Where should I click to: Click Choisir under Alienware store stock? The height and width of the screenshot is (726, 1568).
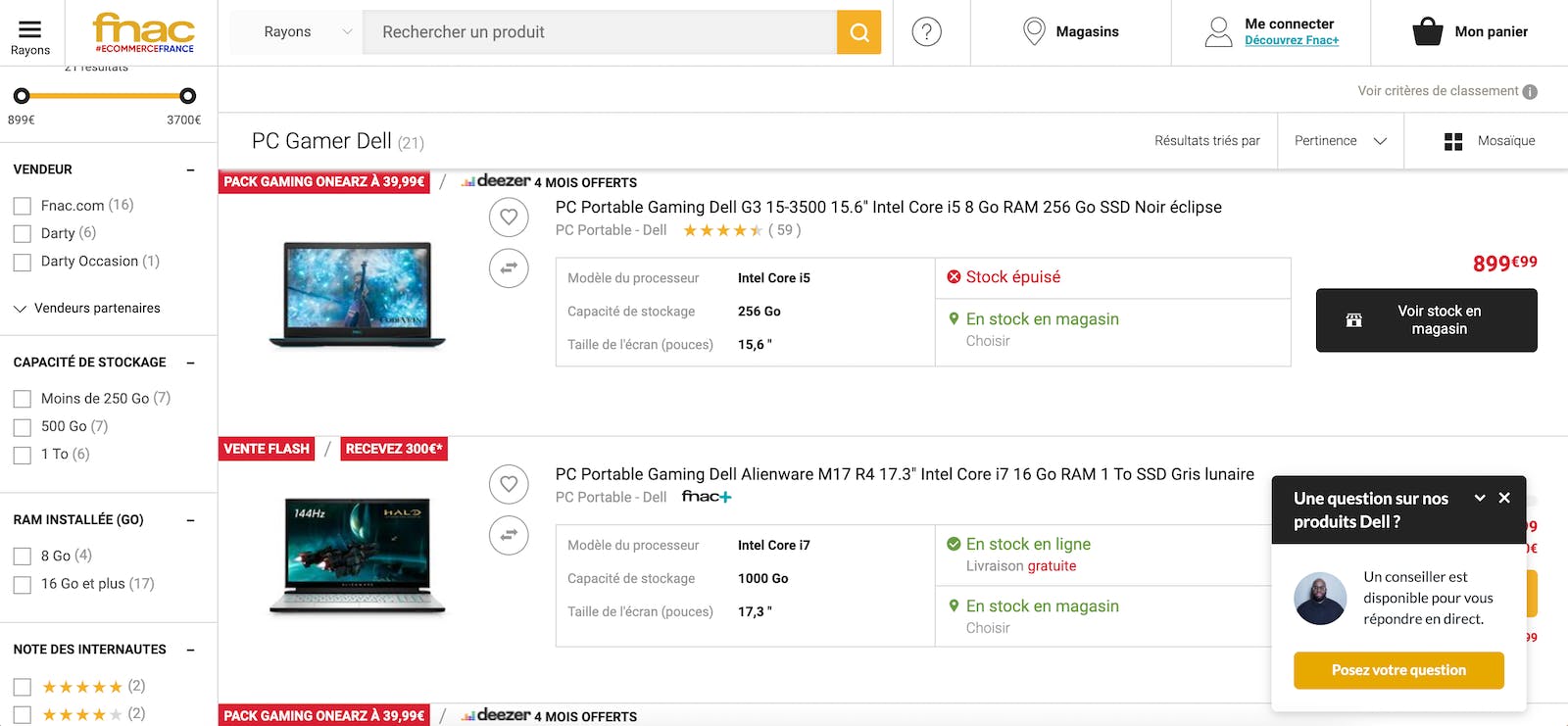point(987,628)
